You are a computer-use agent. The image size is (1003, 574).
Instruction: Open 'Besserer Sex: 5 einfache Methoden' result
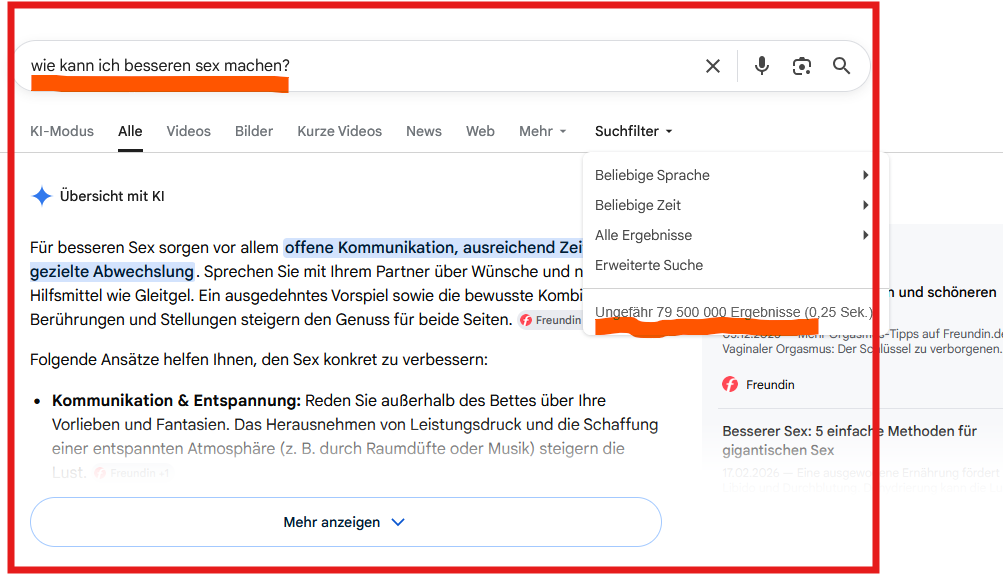point(849,440)
